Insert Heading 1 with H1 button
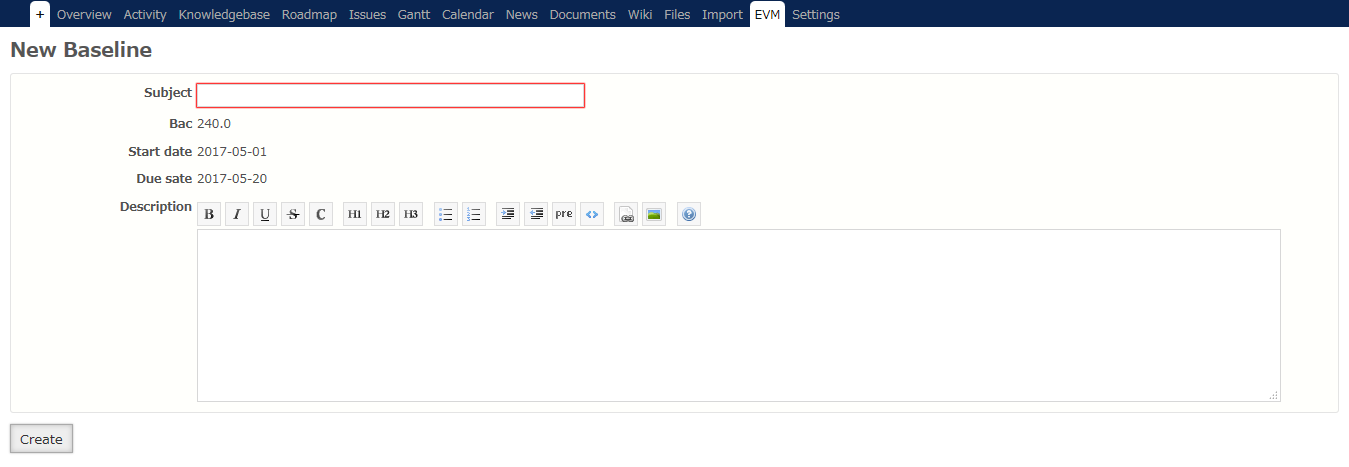The width and height of the screenshot is (1349, 467). pos(355,214)
